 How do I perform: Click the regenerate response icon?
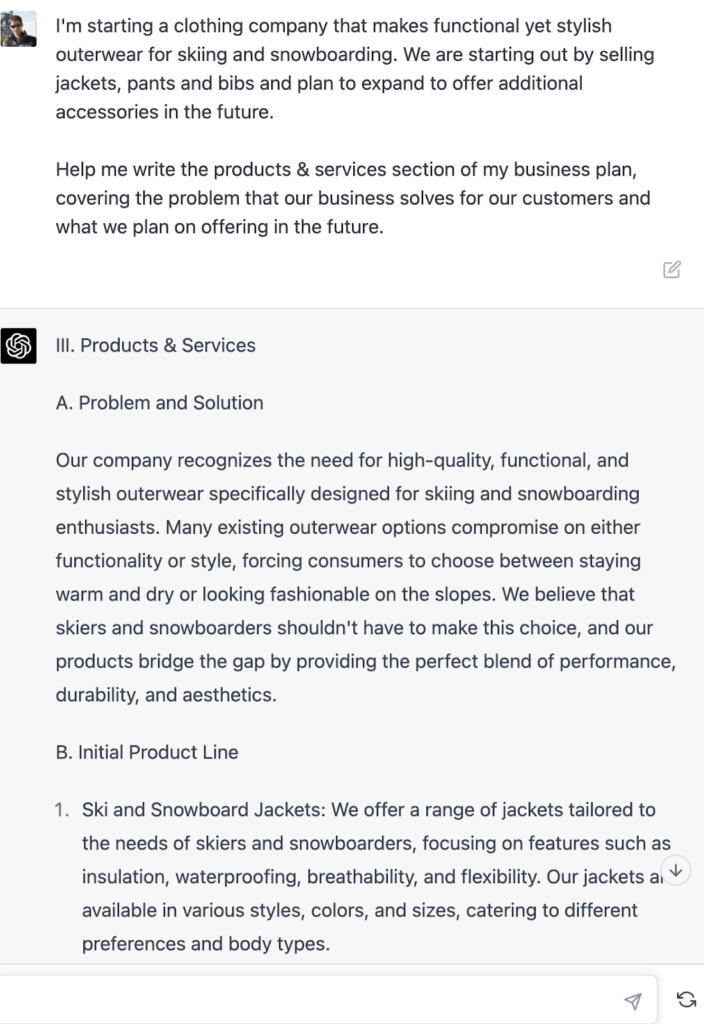tap(684, 997)
